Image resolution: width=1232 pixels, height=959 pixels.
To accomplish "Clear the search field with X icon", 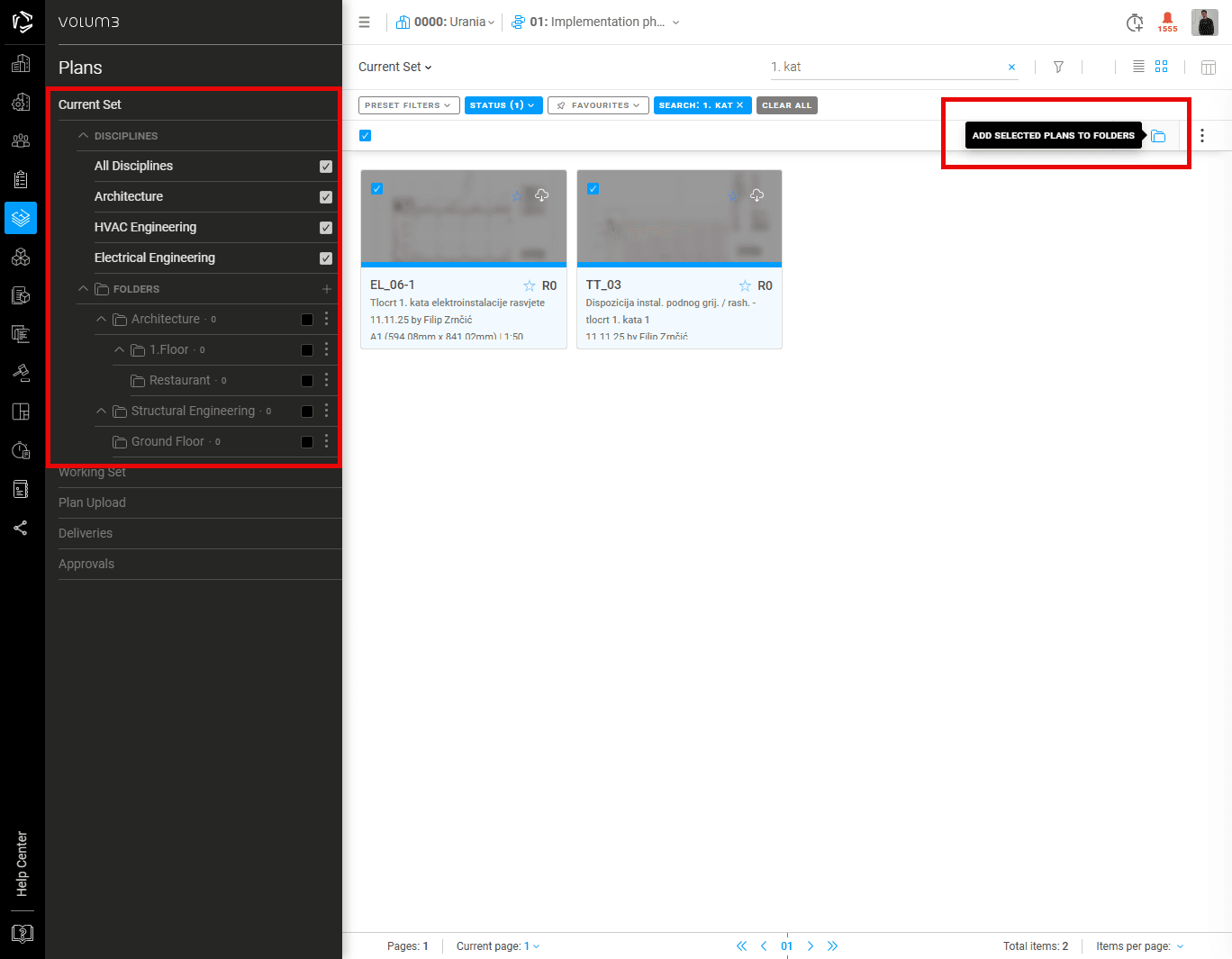I will tap(1012, 68).
